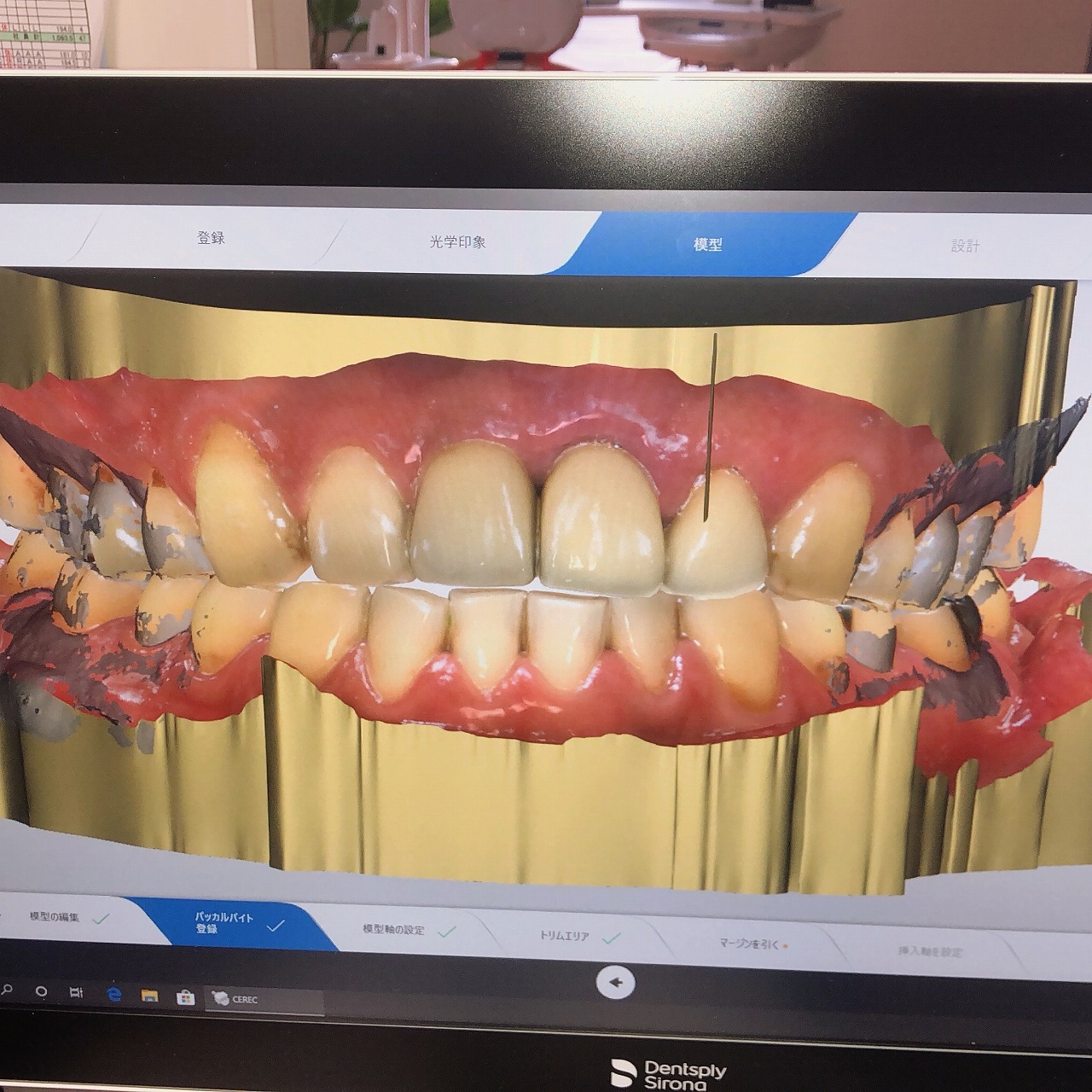The width and height of the screenshot is (1092, 1092).
Task: Open Windows search in the taskbar
Action: point(7,990)
